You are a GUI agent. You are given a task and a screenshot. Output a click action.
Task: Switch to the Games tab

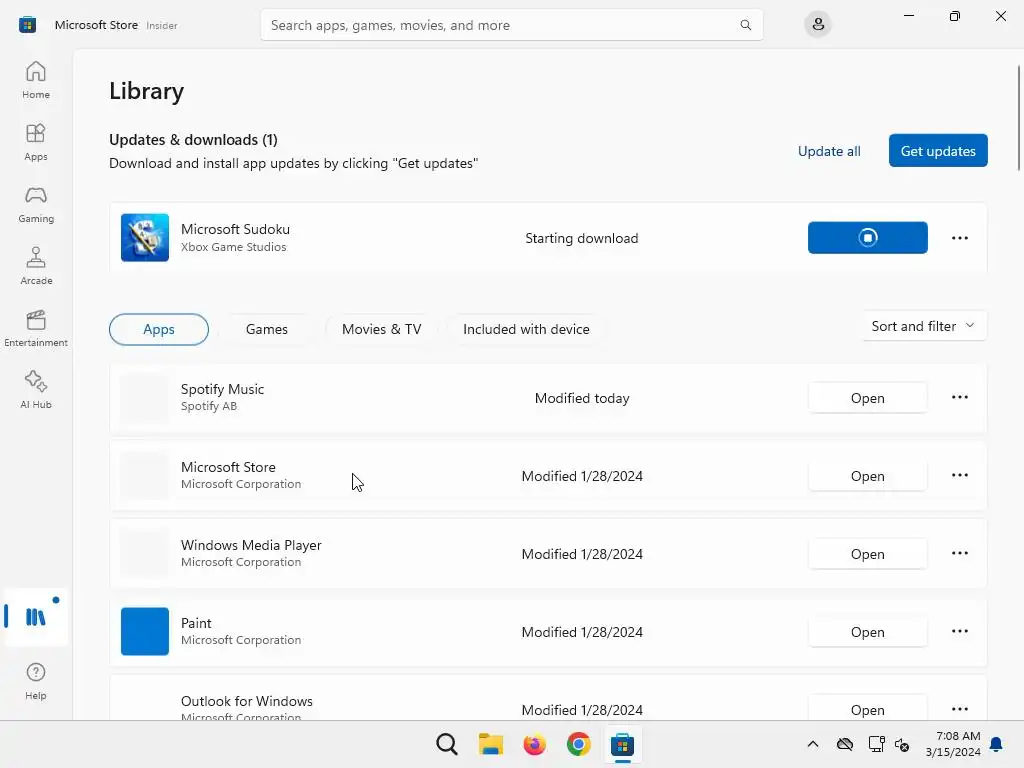266,329
